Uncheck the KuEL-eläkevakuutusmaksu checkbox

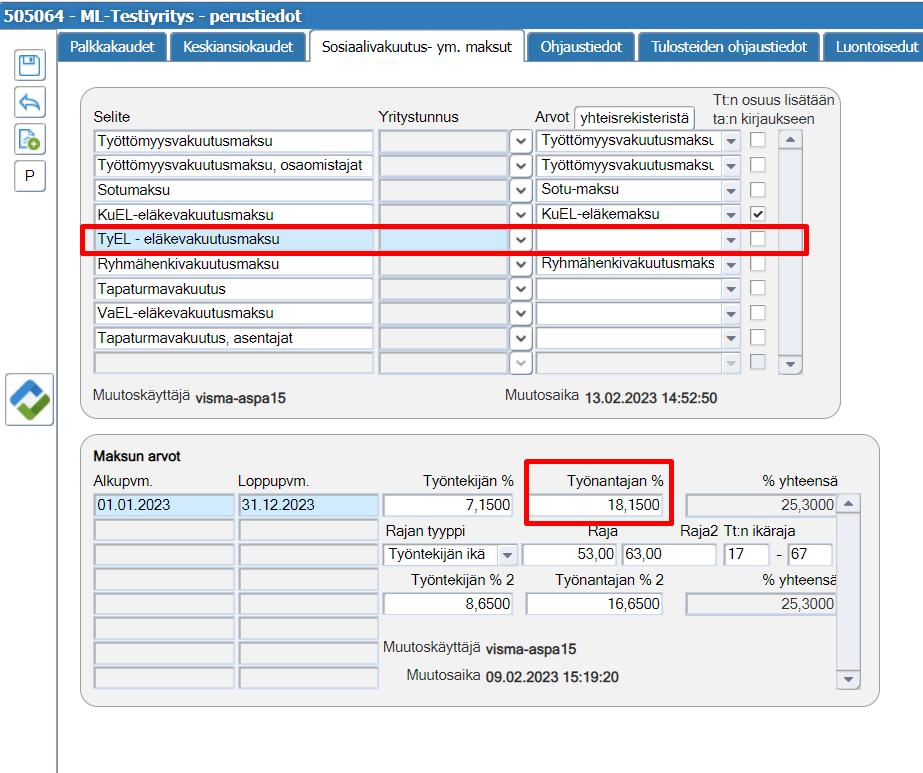tap(758, 214)
